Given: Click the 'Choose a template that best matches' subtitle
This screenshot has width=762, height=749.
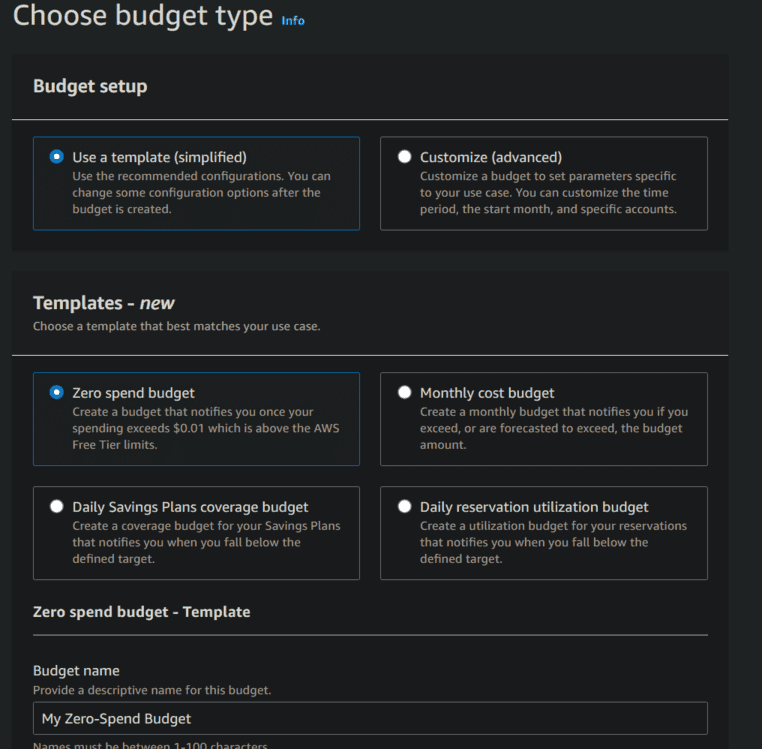Looking at the screenshot, I should coord(176,327).
